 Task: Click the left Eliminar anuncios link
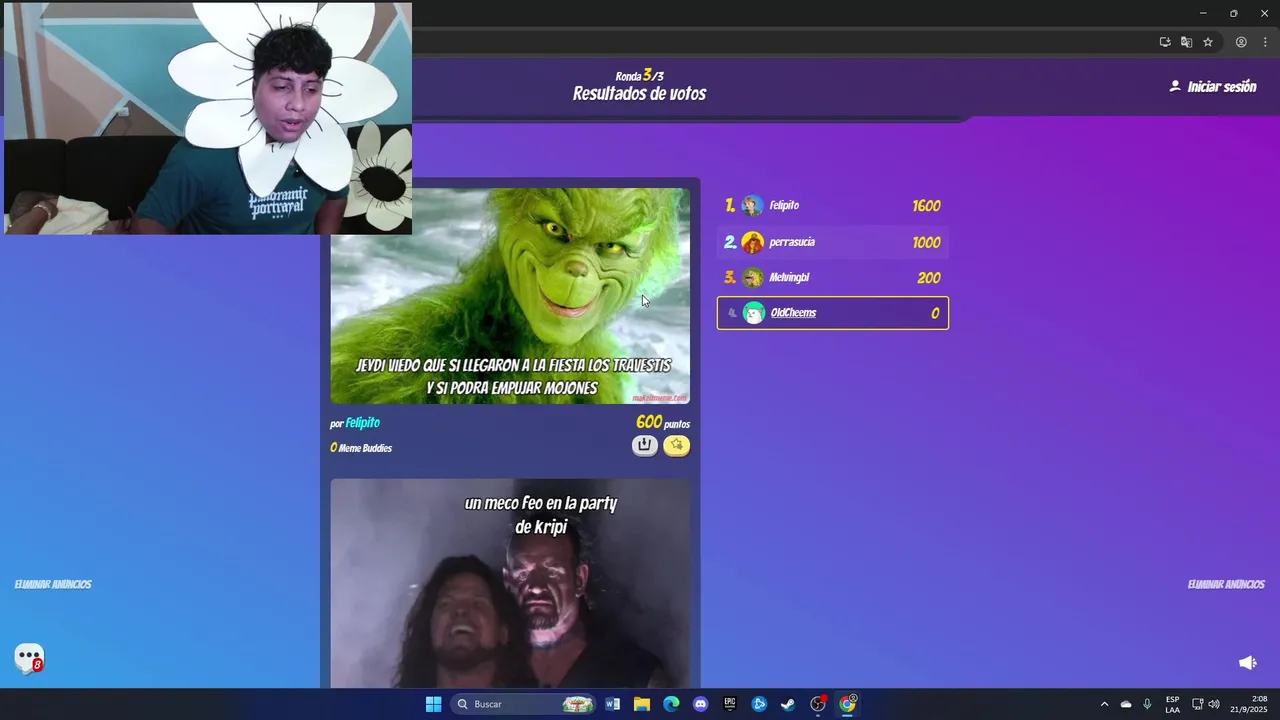tap(53, 584)
